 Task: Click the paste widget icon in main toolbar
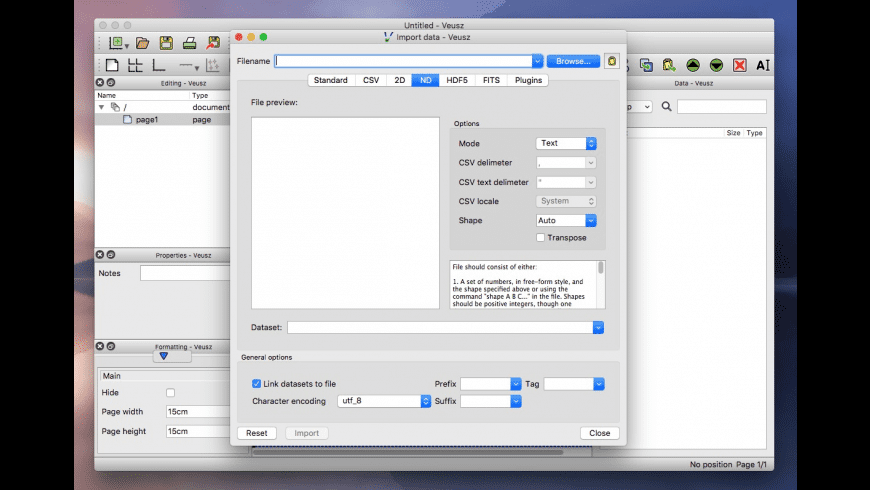tap(669, 65)
